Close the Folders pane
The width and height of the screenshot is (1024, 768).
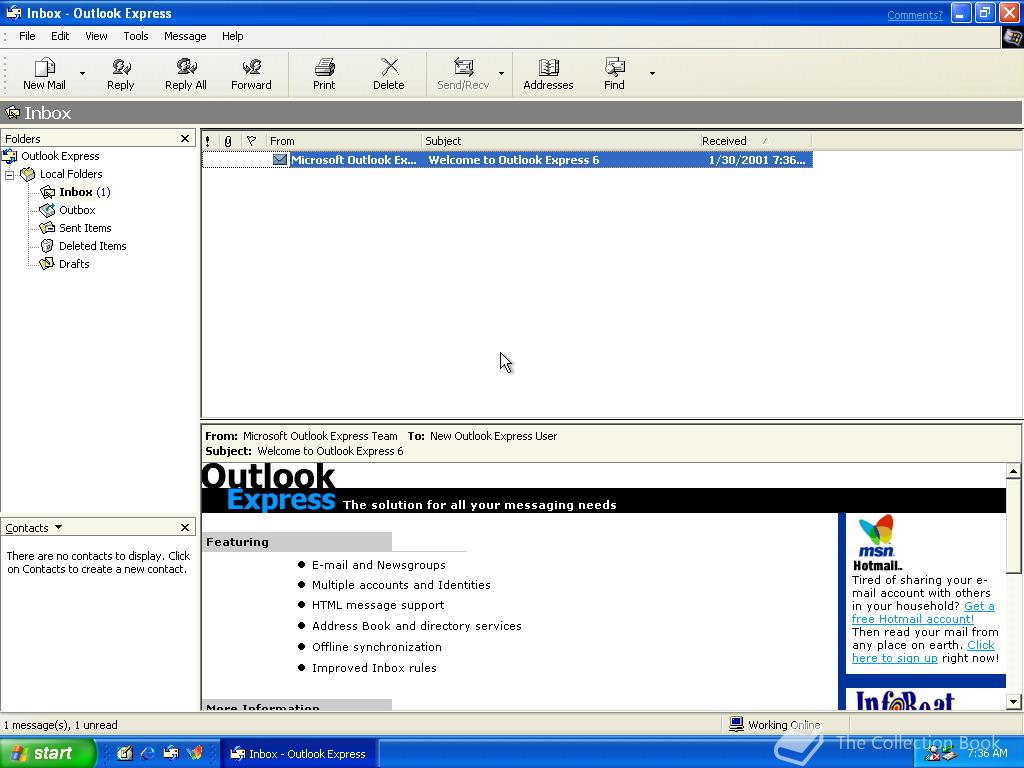click(x=185, y=138)
